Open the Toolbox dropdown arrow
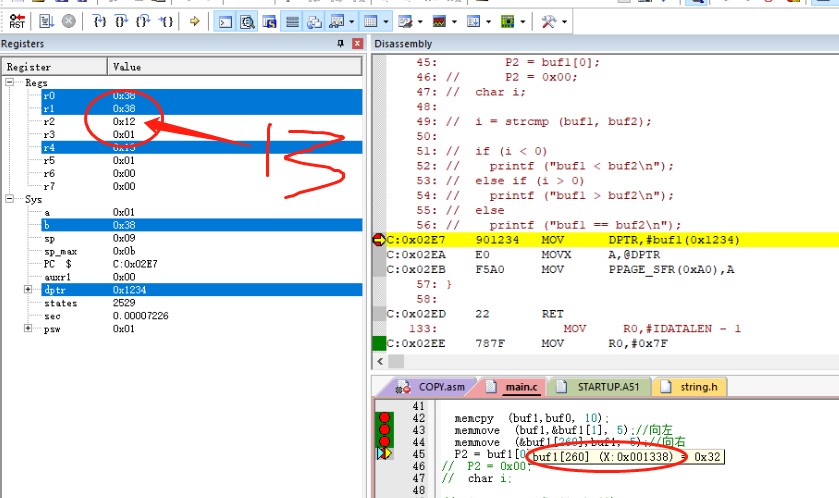Image resolution: width=839 pixels, height=498 pixels. pyautogui.click(x=564, y=22)
